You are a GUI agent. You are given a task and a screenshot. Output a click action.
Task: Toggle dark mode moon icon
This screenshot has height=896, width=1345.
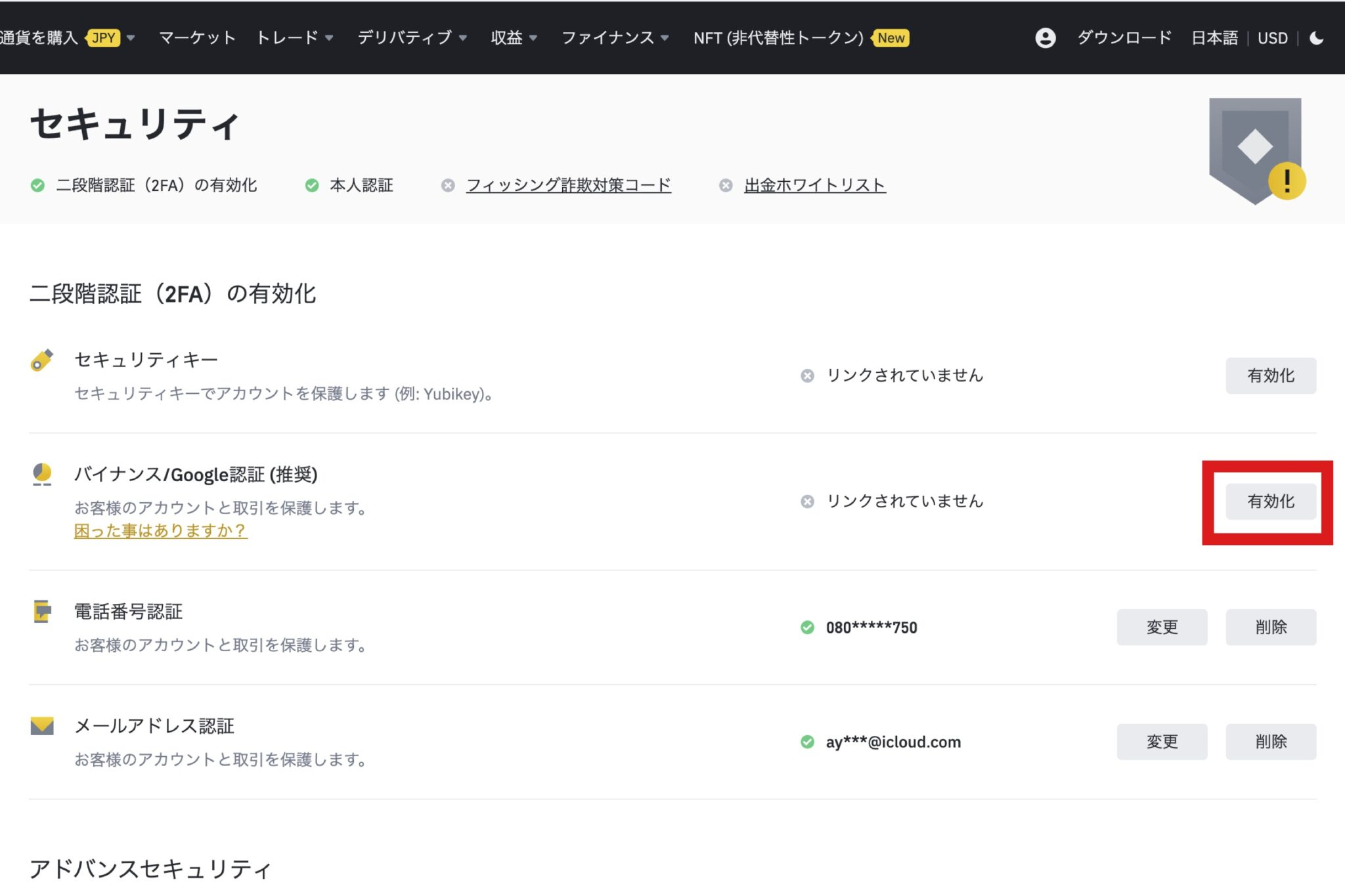click(x=1316, y=38)
